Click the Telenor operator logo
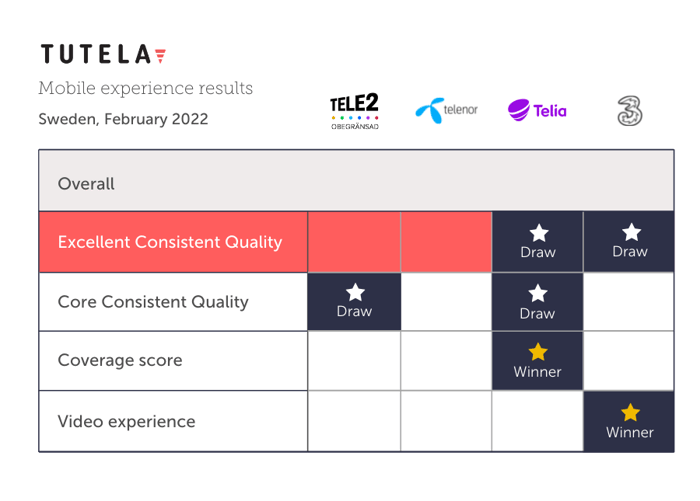The height and width of the screenshot is (501, 700). point(446,110)
